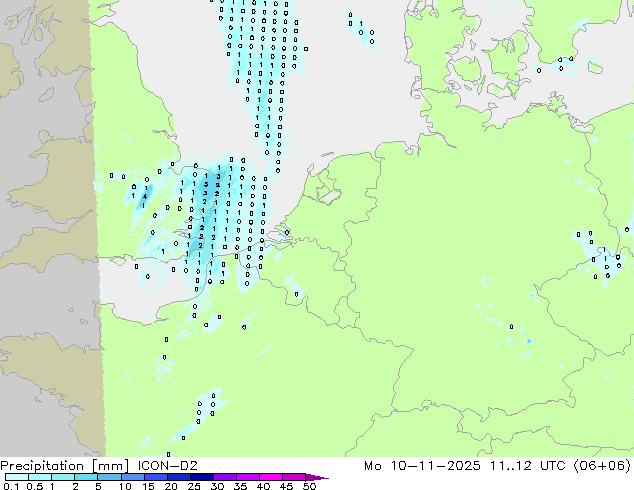Image resolution: width=634 pixels, height=490 pixels.
Task: Click the '0.1' legend scale value
Action: pyautogui.click(x=11, y=486)
